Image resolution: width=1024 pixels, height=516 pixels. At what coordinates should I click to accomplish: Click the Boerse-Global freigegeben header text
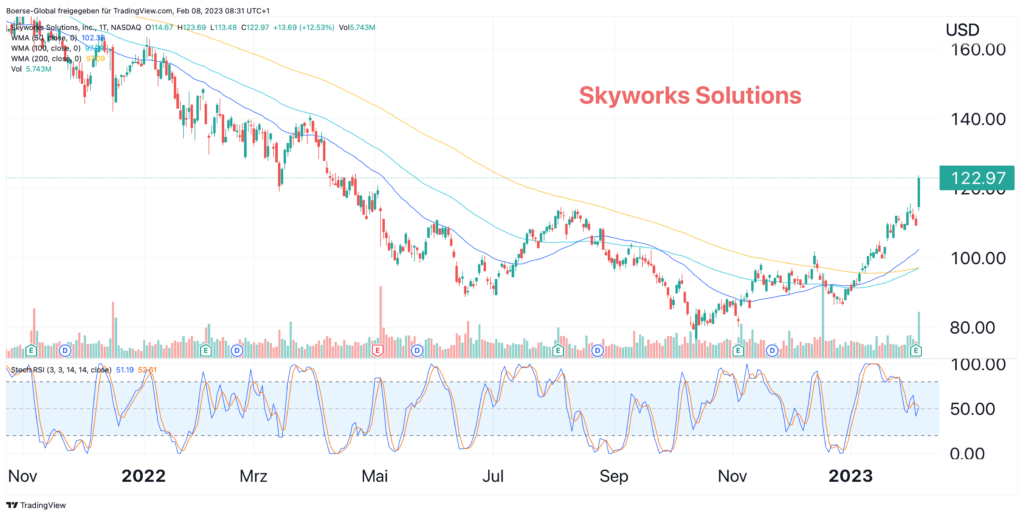pyautogui.click(x=138, y=10)
